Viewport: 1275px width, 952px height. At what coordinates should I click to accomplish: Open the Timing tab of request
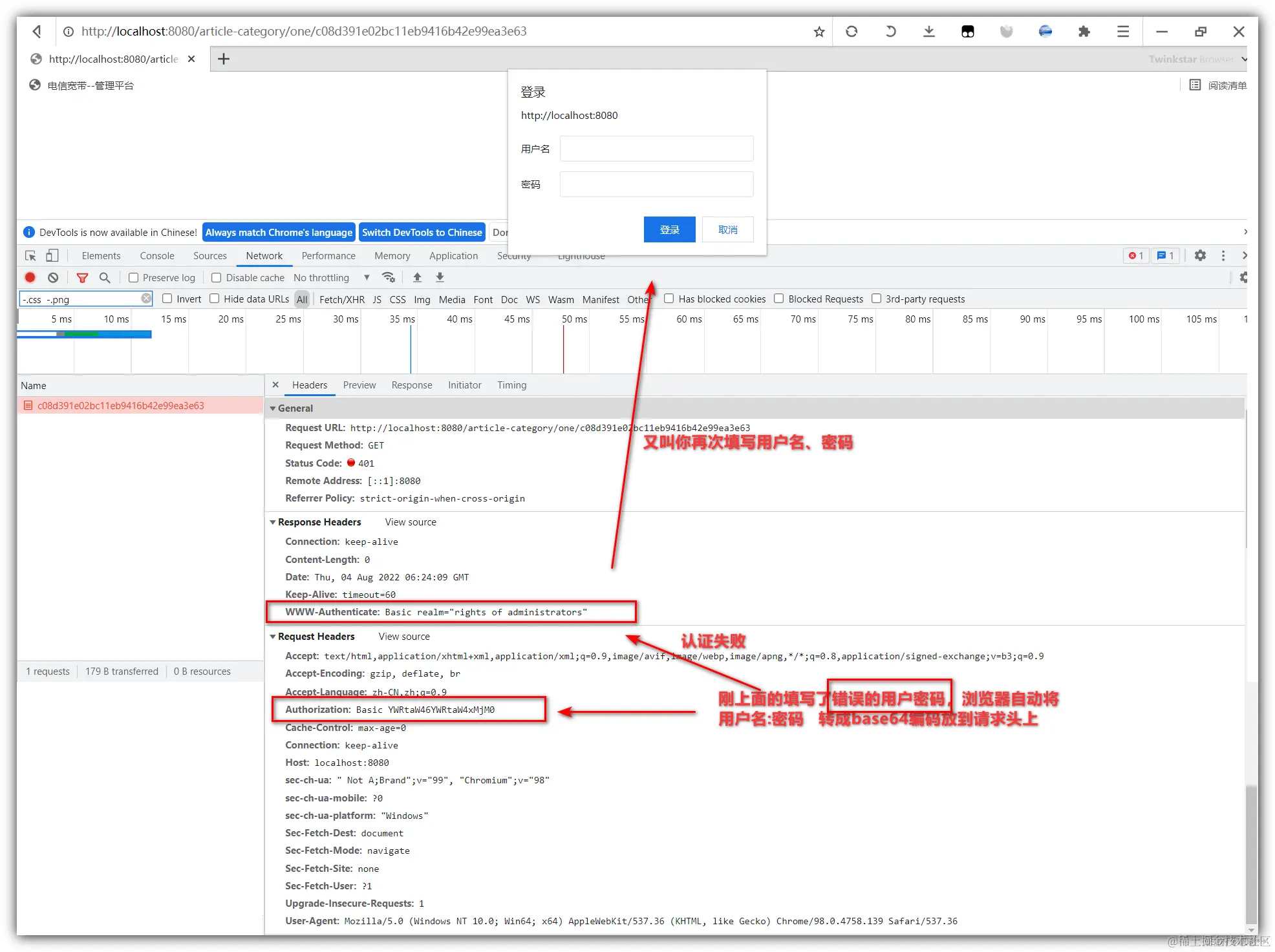coord(511,385)
